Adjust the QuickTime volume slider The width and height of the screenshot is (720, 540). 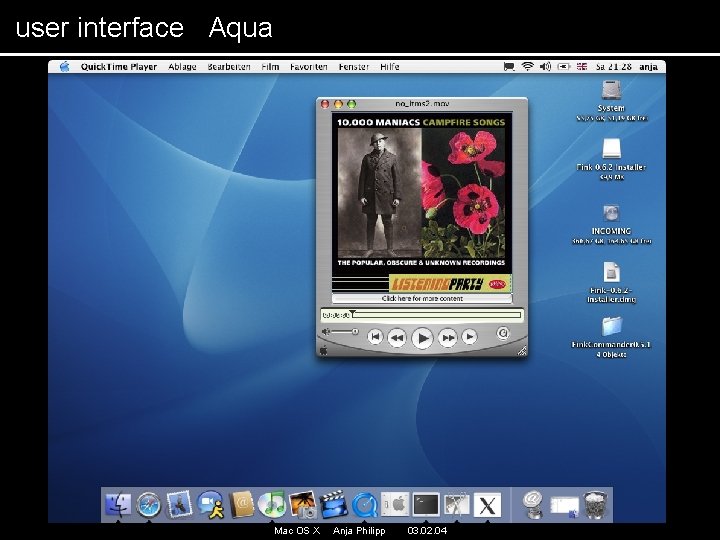coord(343,330)
